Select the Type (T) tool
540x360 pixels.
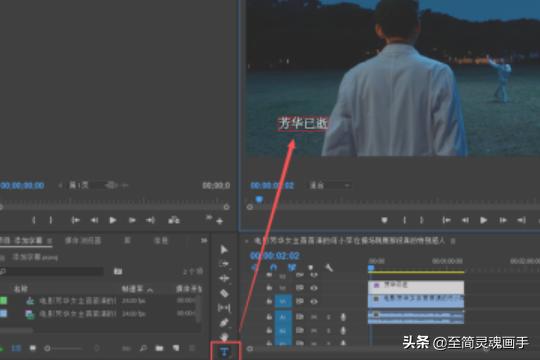224,352
